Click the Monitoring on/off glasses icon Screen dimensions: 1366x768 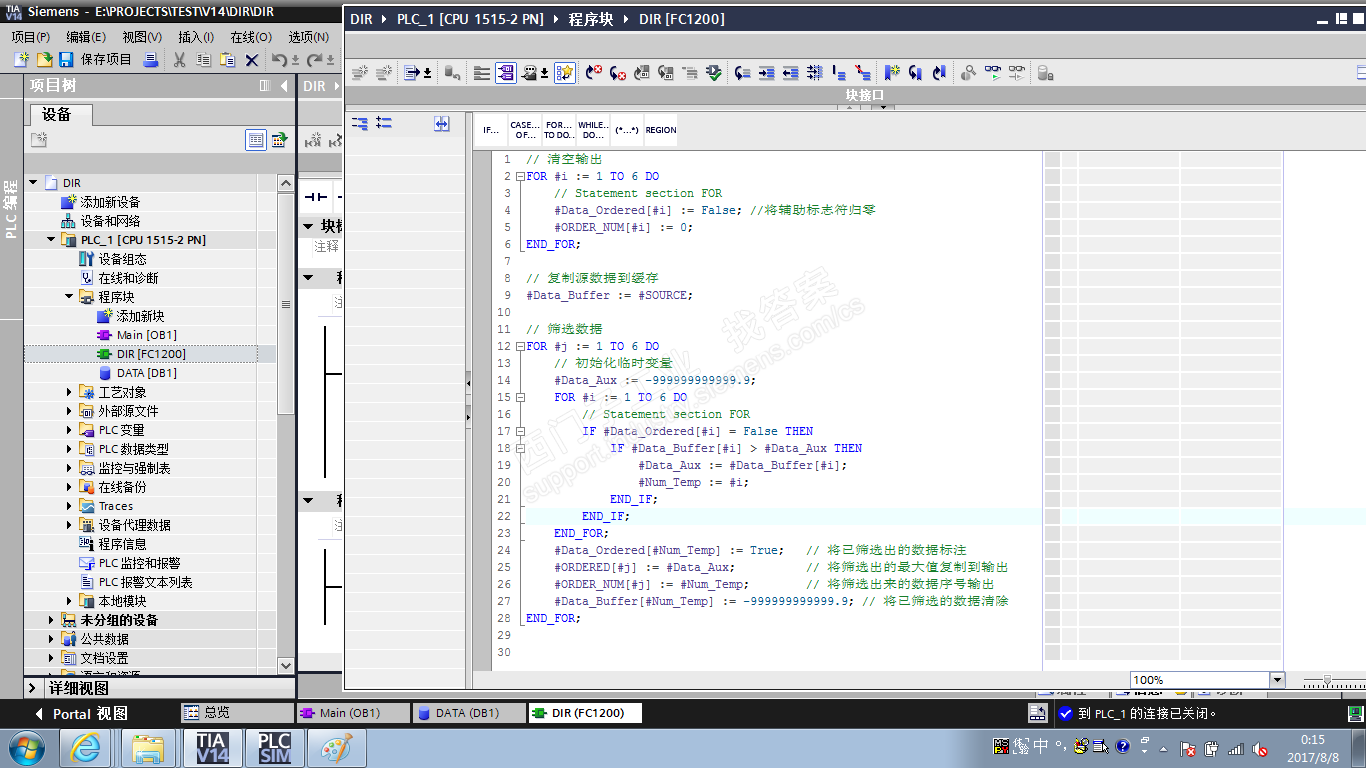coord(992,72)
